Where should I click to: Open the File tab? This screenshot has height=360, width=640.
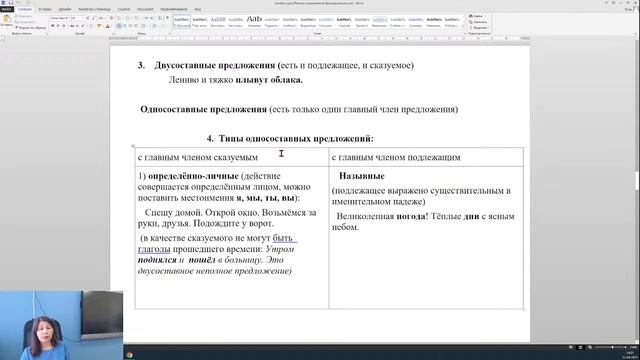(x=7, y=9)
